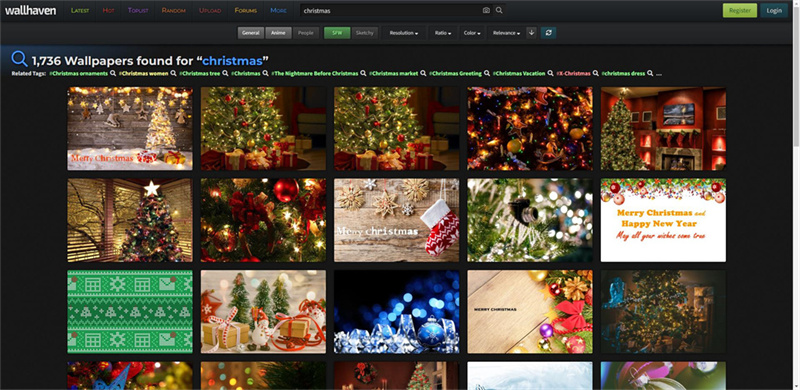
Task: Click the wallhaven logo
Action: [x=30, y=10]
